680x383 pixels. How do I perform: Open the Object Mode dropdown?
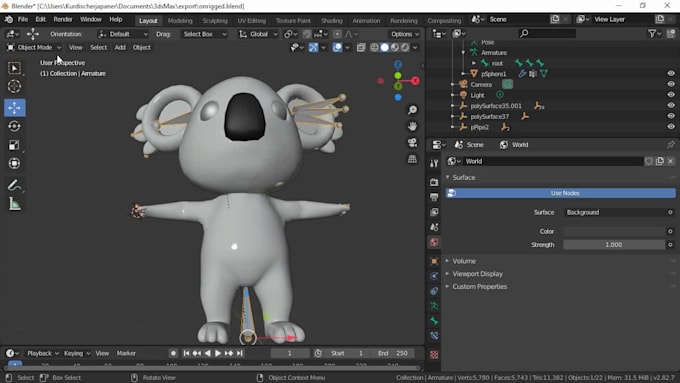(x=34, y=47)
